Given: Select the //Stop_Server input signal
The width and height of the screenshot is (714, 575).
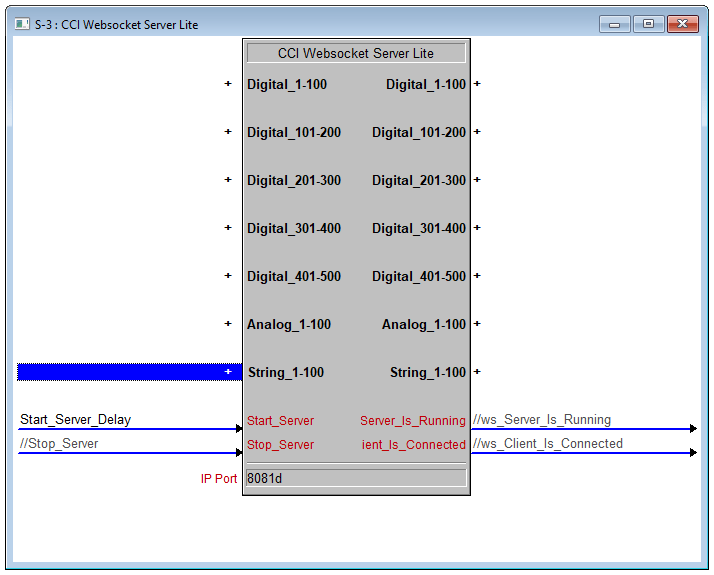Looking at the screenshot, I should [x=59, y=444].
